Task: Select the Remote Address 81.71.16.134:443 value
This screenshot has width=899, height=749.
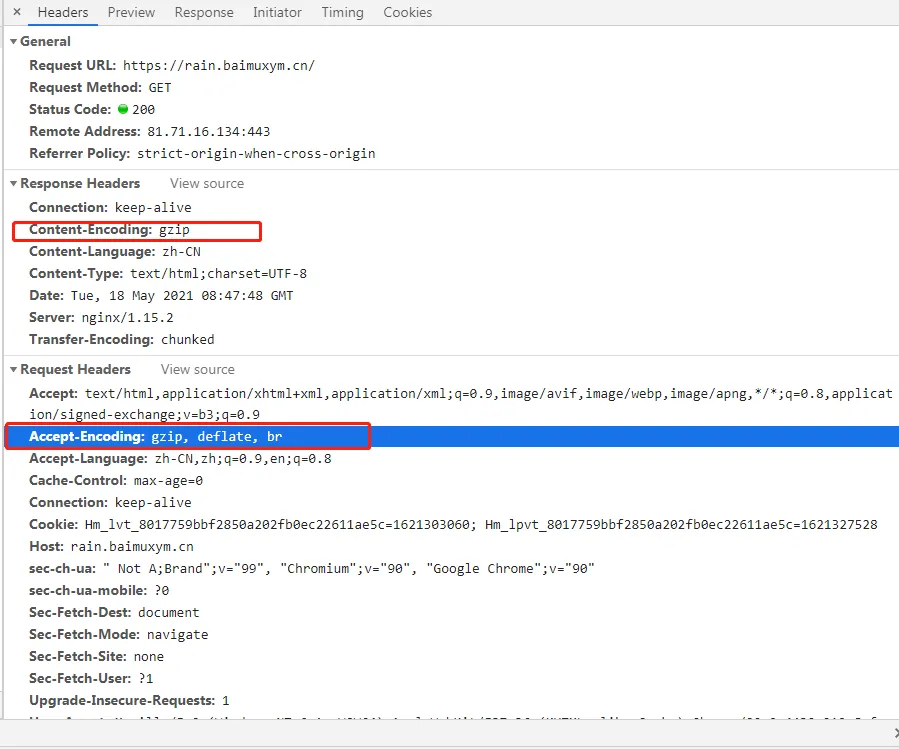Action: tap(209, 132)
